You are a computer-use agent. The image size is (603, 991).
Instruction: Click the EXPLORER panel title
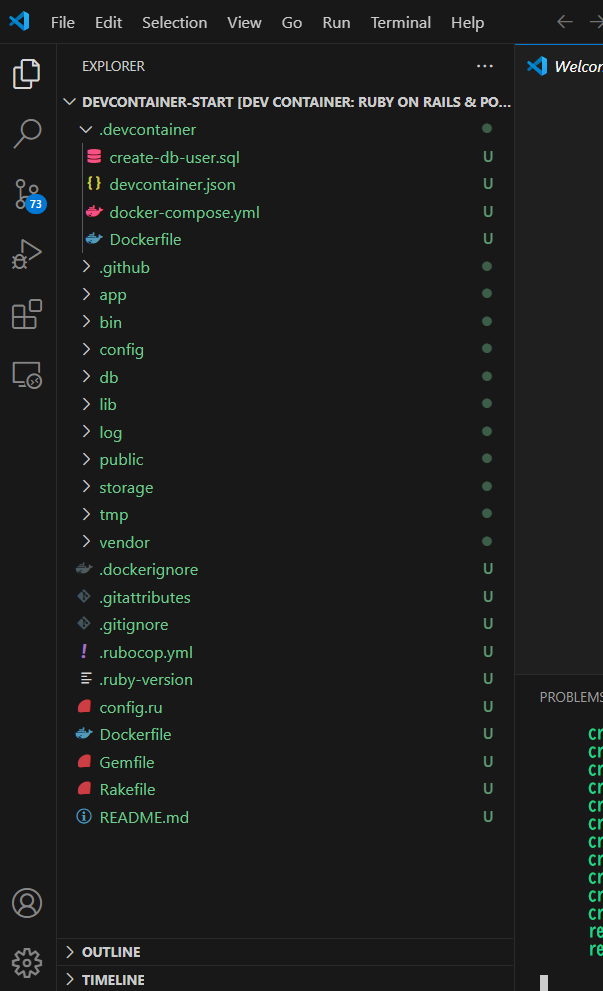pyautogui.click(x=113, y=66)
